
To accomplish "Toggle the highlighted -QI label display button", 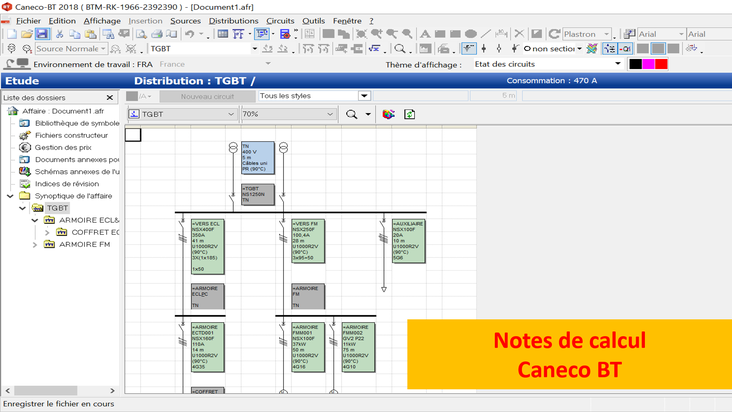I will point(625,49).
